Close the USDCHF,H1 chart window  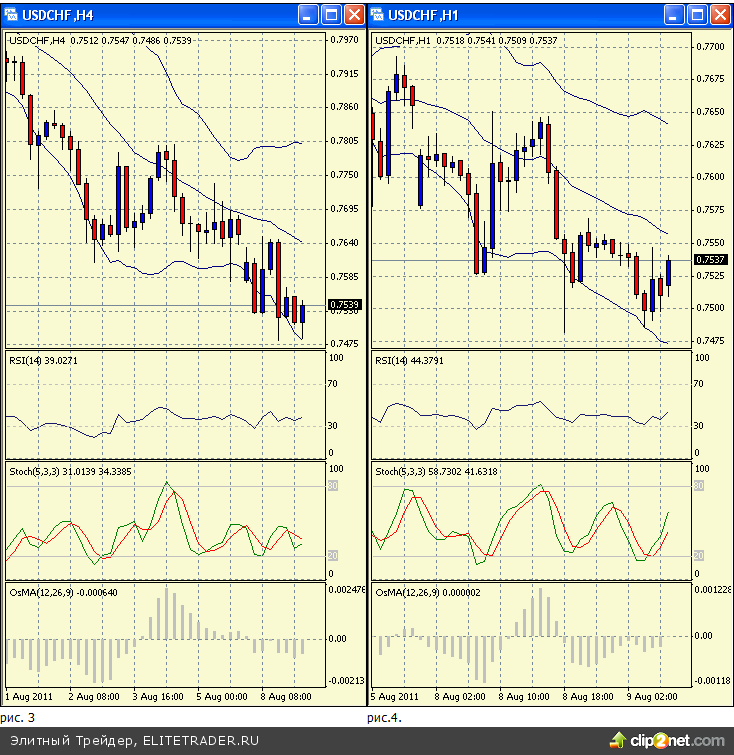[x=720, y=14]
